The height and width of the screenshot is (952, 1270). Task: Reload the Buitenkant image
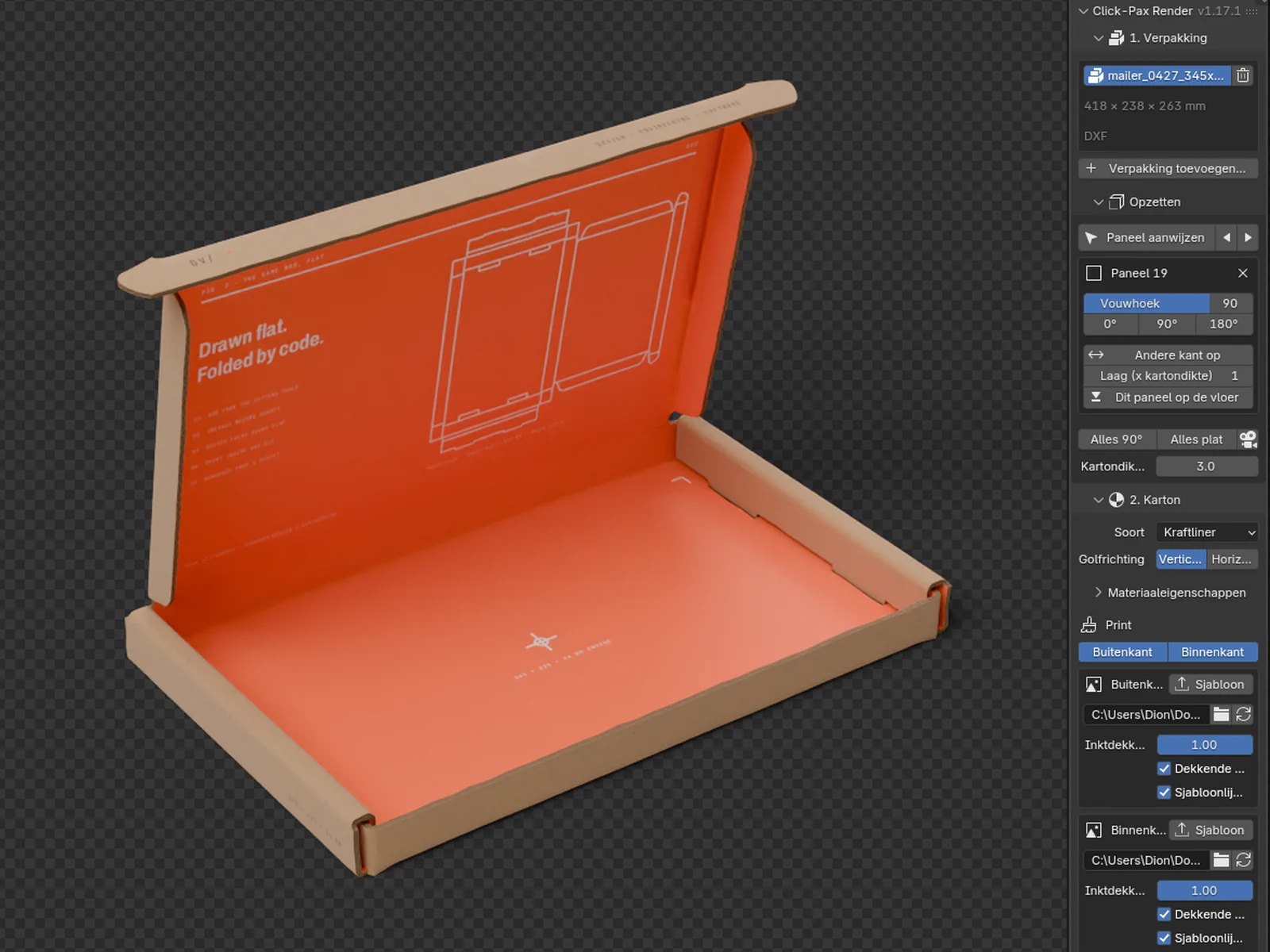pyautogui.click(x=1243, y=715)
